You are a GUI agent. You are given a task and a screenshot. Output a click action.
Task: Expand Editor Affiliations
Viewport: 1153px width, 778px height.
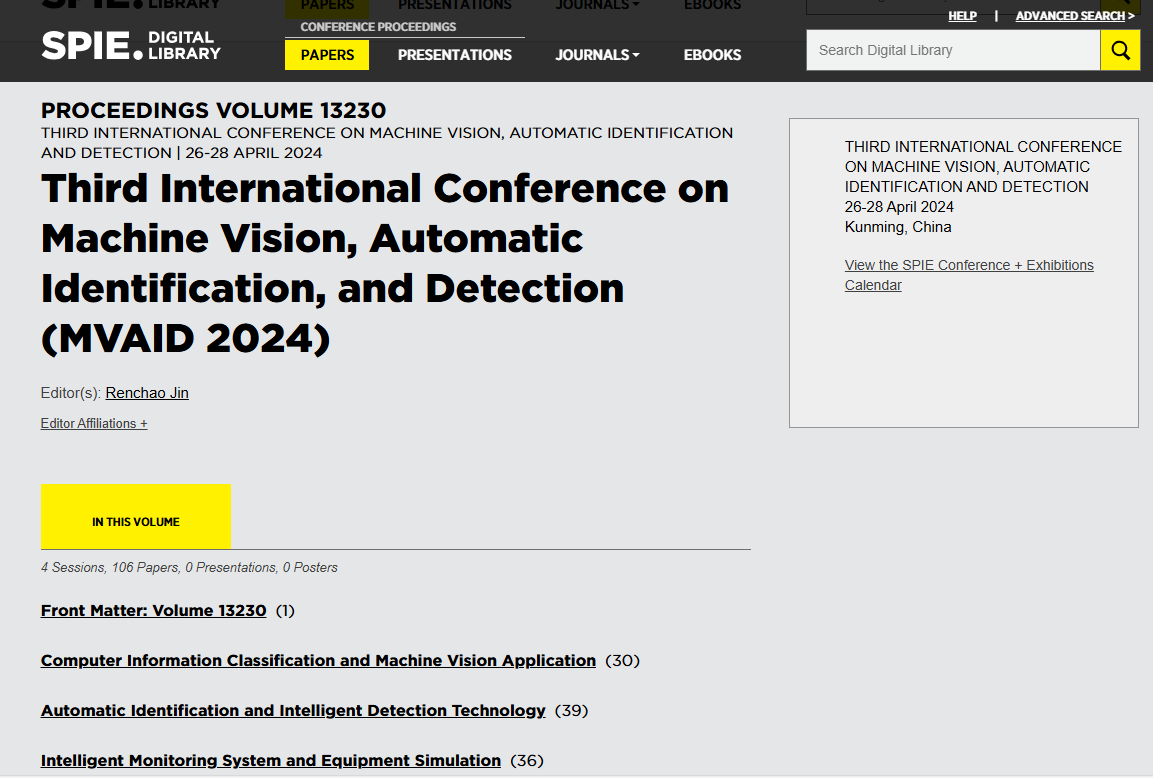(x=94, y=424)
